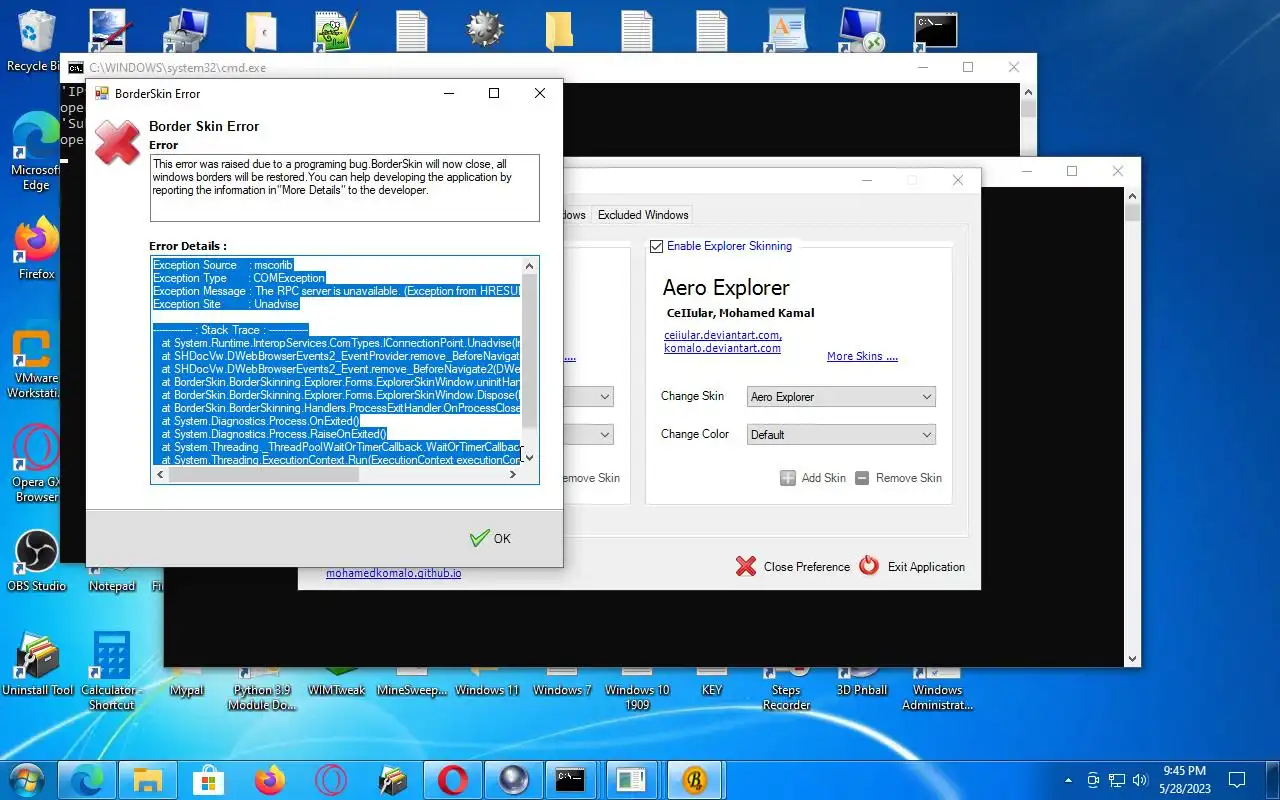The height and width of the screenshot is (800, 1280).
Task: Click the red X error icon in BorderSkin Error
Action: pos(117,144)
